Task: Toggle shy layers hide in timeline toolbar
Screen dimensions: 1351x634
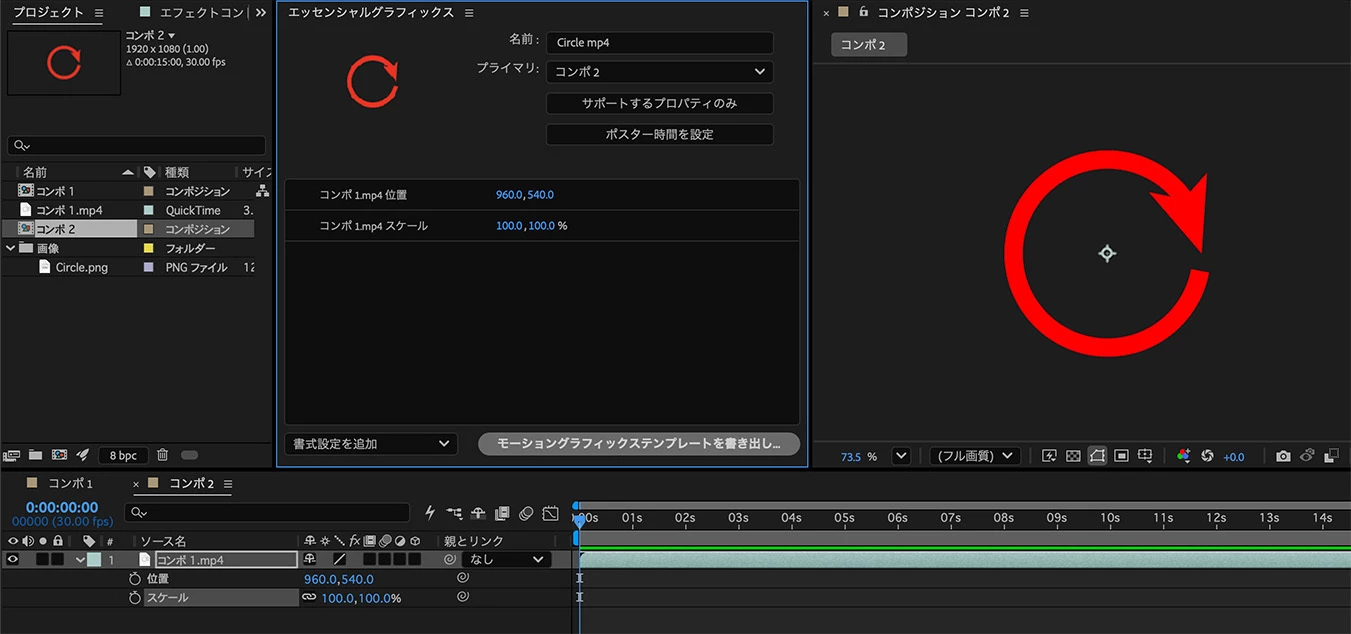Action: [x=478, y=513]
